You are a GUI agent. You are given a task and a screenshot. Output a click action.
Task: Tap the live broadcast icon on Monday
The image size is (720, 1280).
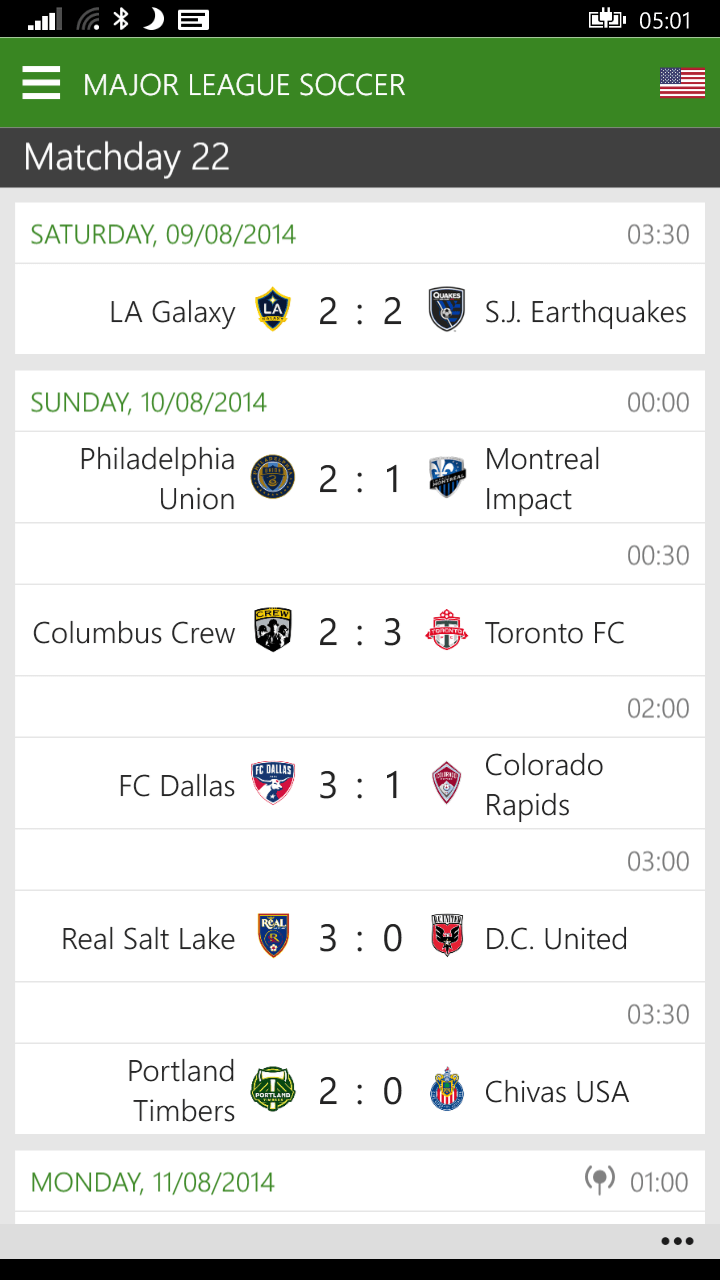click(599, 1181)
